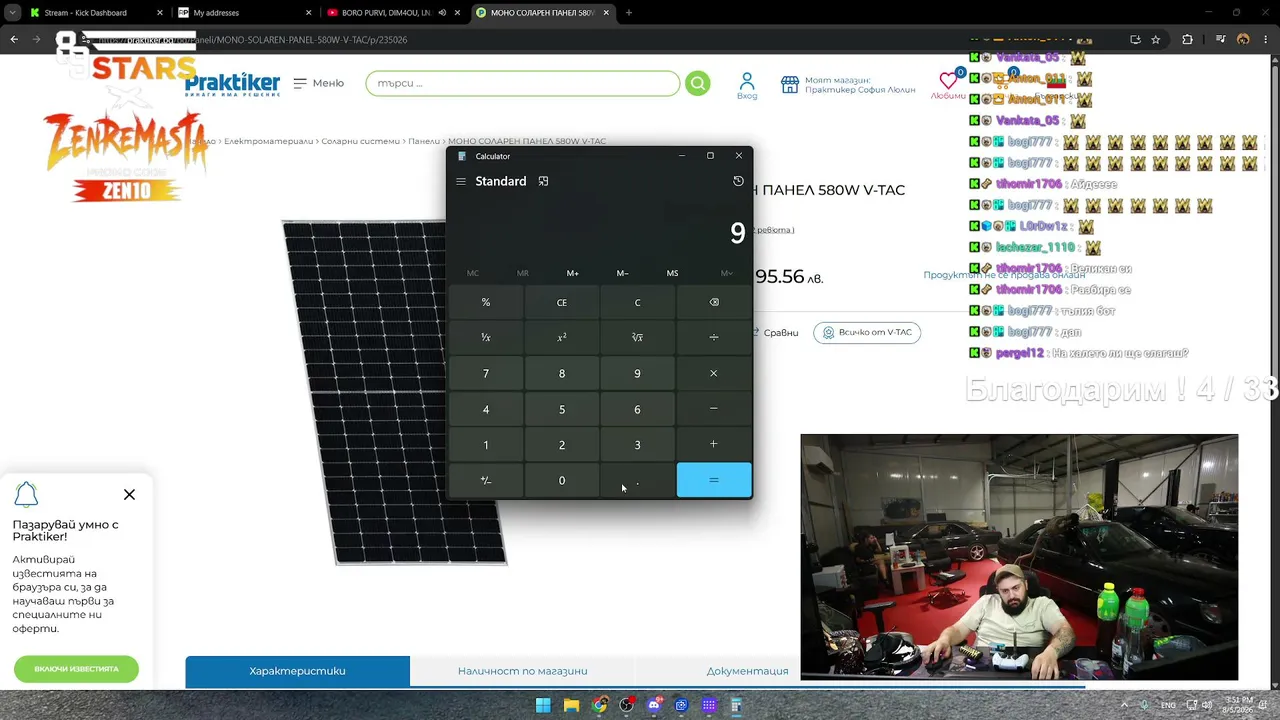Click the digit 8 key
Image resolution: width=1280 pixels, height=720 pixels.
(x=562, y=373)
